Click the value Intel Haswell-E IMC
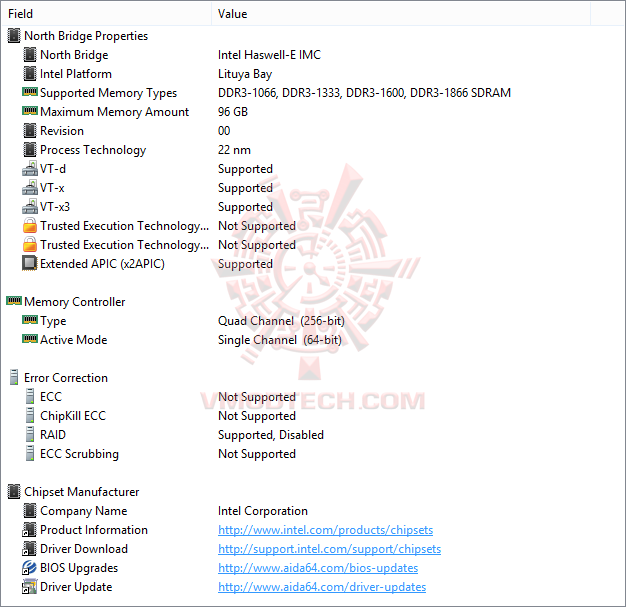Screen dimensions: 626x607 pos(269,55)
